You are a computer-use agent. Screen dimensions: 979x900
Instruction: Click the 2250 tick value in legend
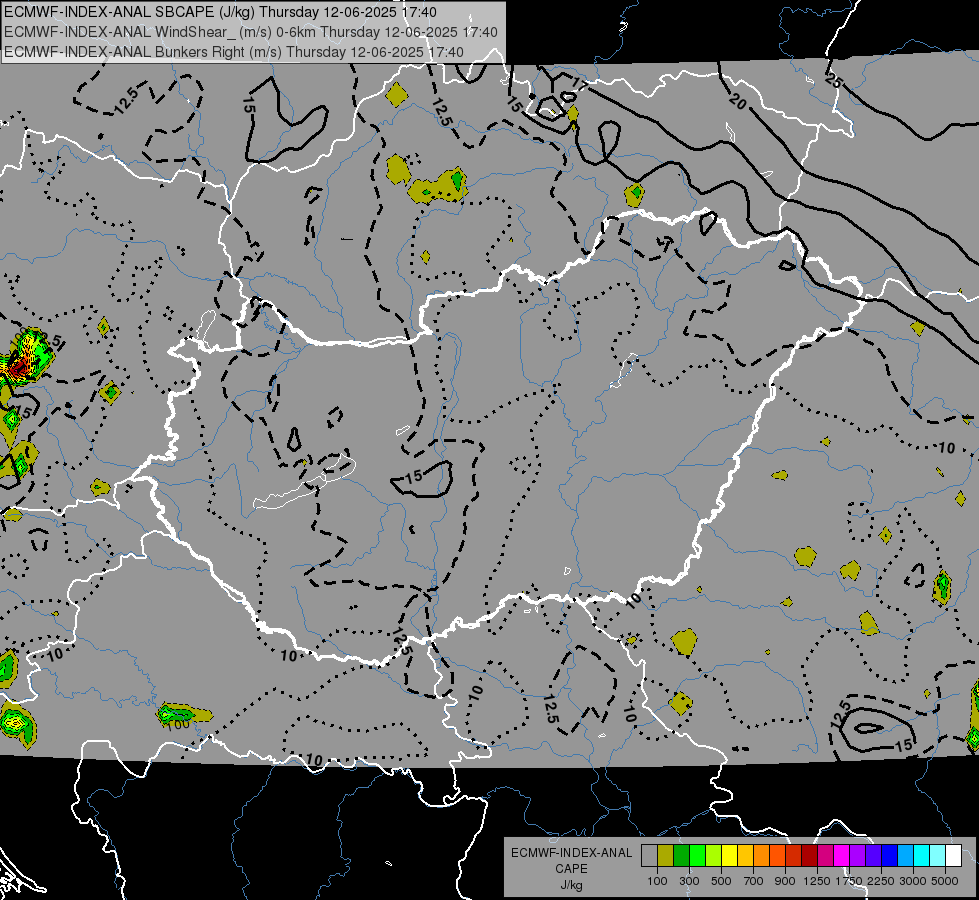[x=881, y=881]
